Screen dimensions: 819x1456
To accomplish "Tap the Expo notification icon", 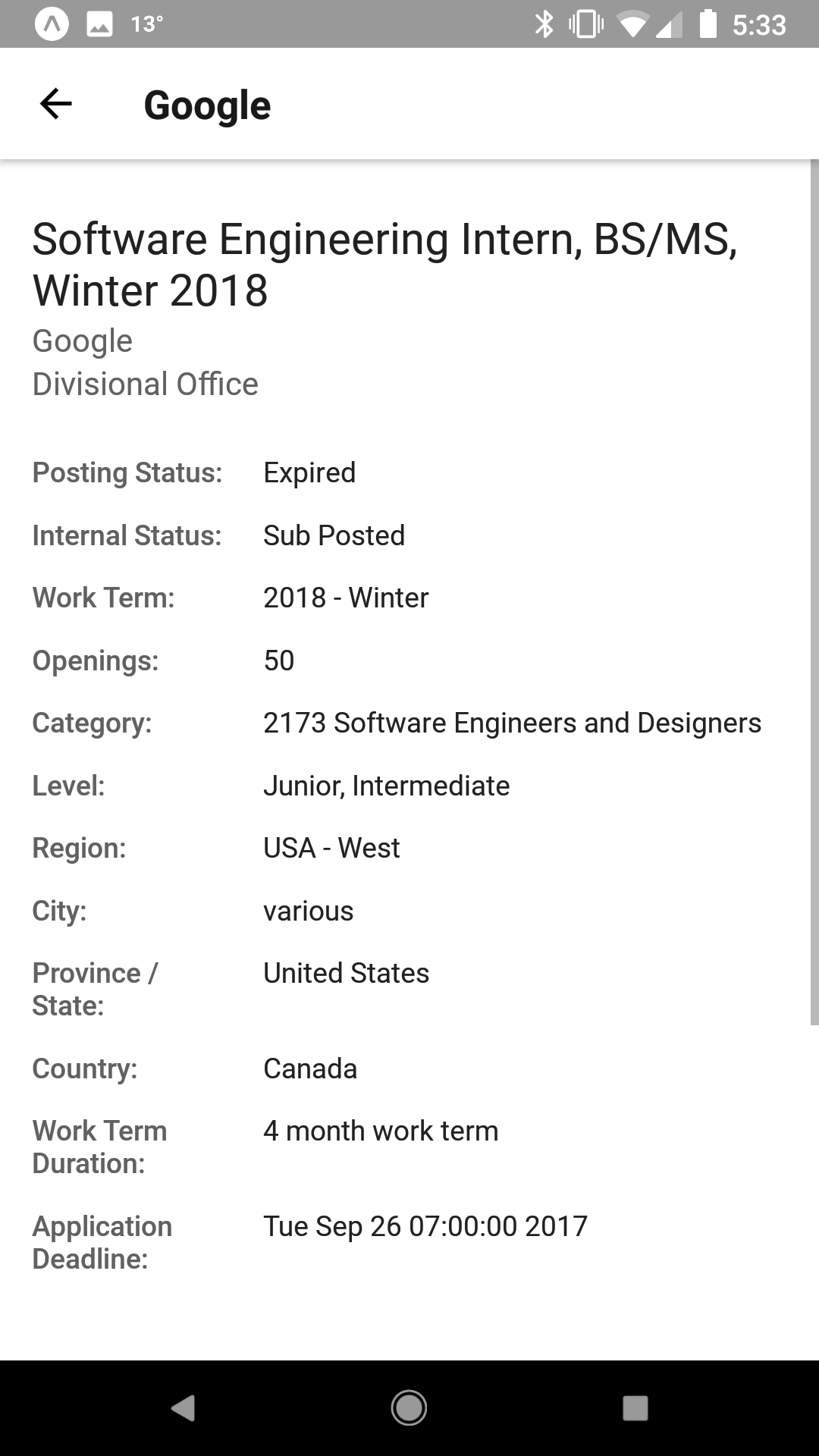I will point(52,24).
